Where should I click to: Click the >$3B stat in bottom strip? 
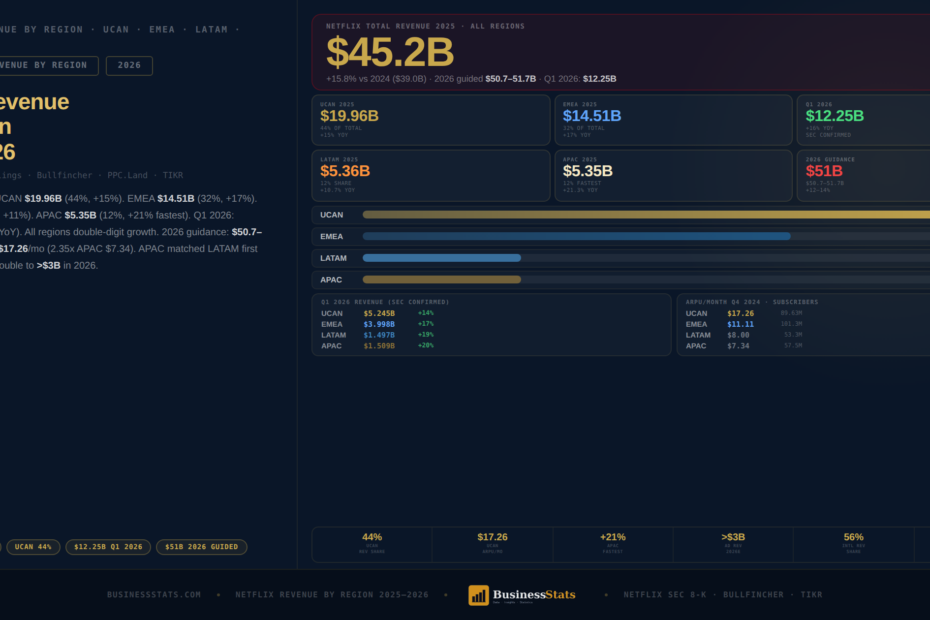coord(733,543)
